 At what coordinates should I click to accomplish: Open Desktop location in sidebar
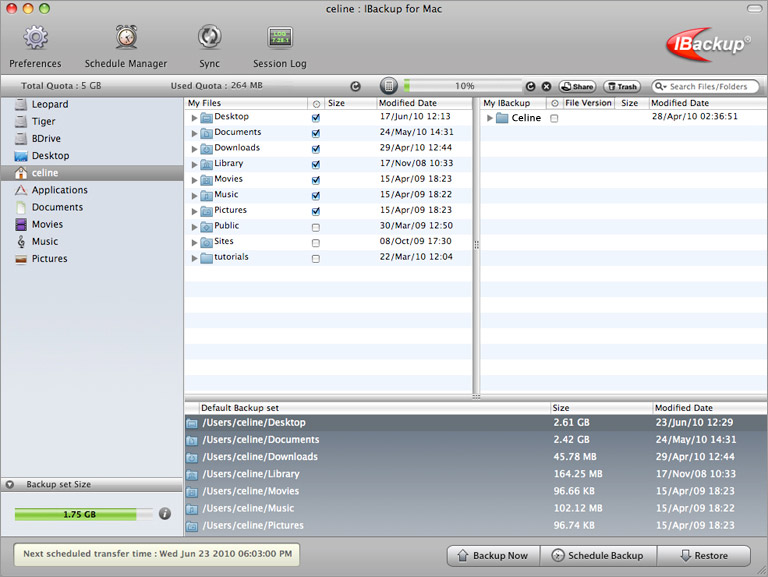click(92, 156)
